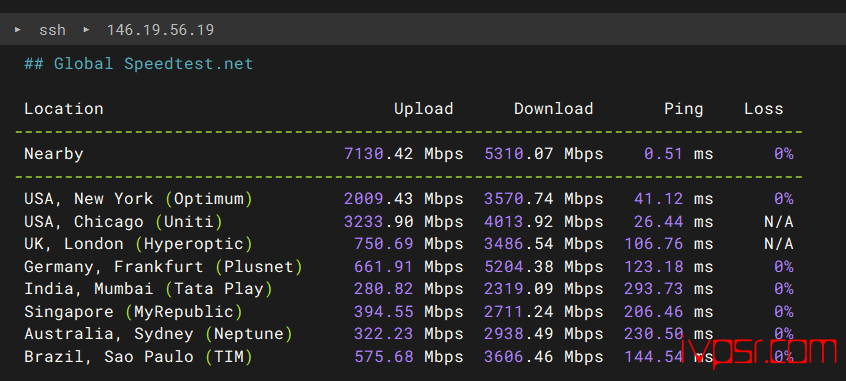Click Sao Paulo upload 575.68 Mbps
Viewport: 846px width, 381px height.
coord(408,357)
